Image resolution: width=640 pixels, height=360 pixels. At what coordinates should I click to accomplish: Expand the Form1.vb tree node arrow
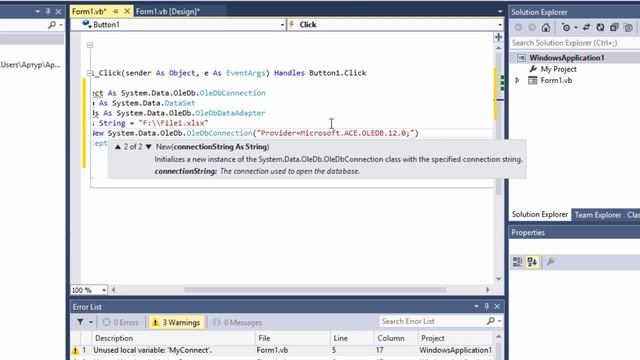[517, 80]
